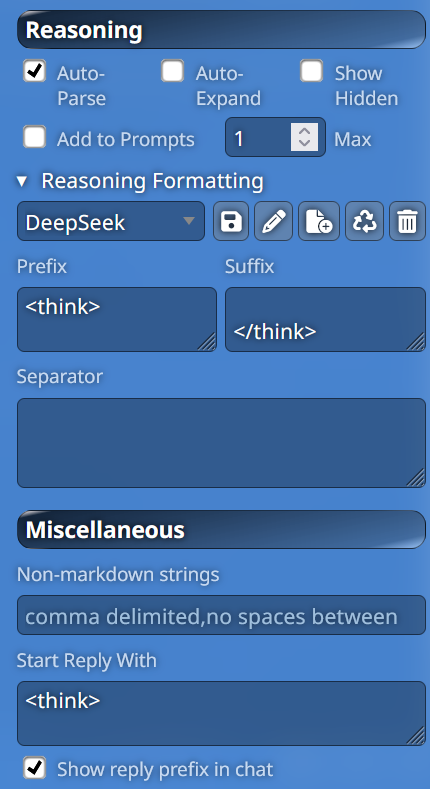The width and height of the screenshot is (430, 789).
Task: Click the Start Reply With text area
Action: [x=221, y=714]
